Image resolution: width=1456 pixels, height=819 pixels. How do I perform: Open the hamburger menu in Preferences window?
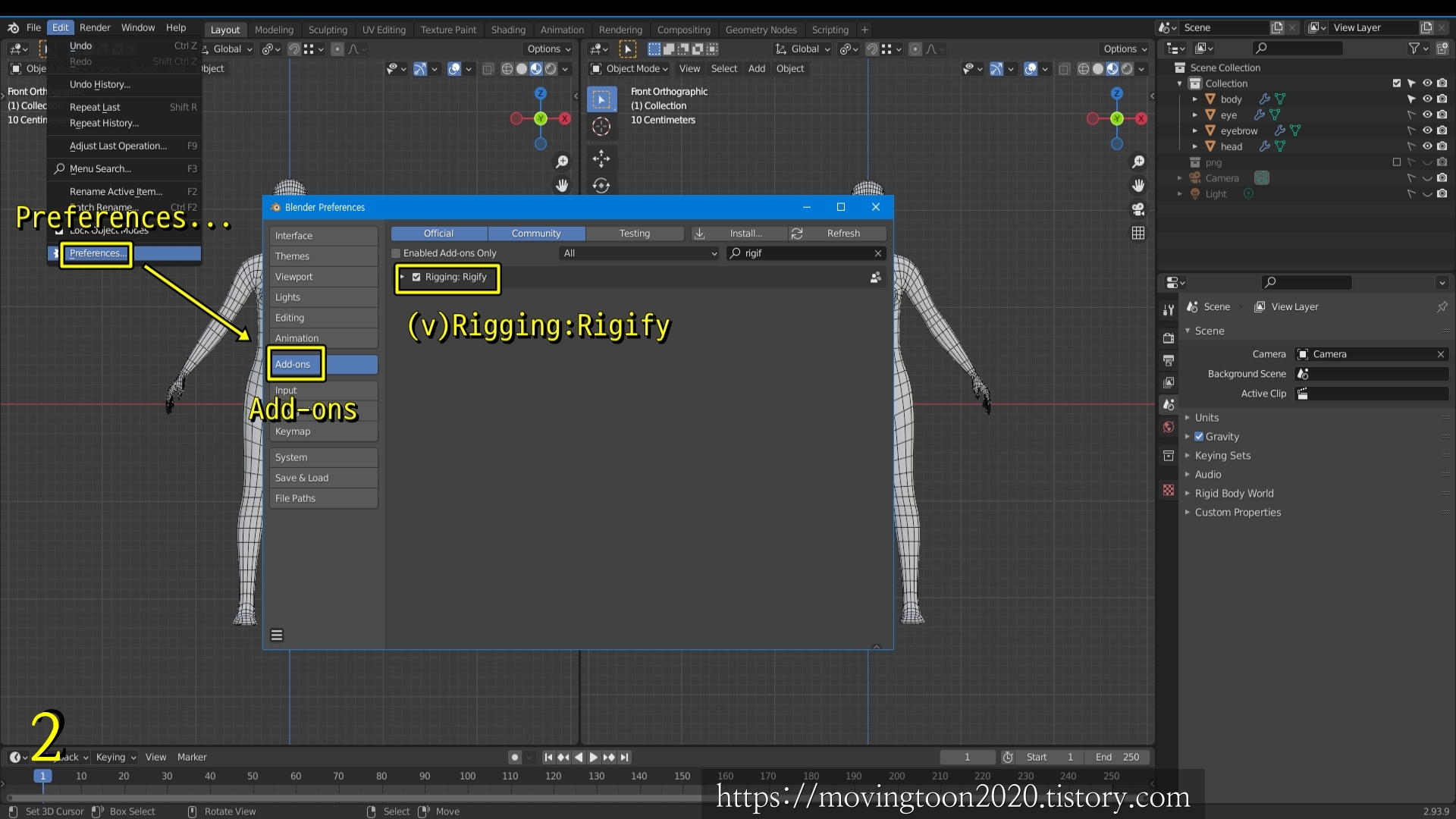coord(277,635)
